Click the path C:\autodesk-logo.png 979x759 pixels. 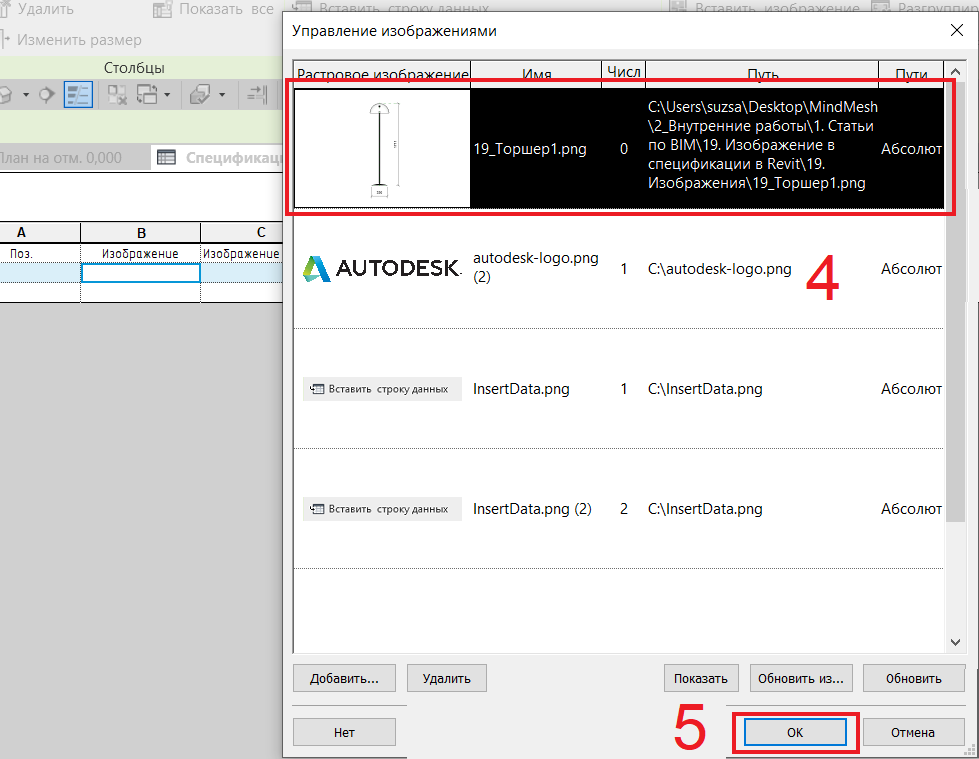(x=719, y=269)
